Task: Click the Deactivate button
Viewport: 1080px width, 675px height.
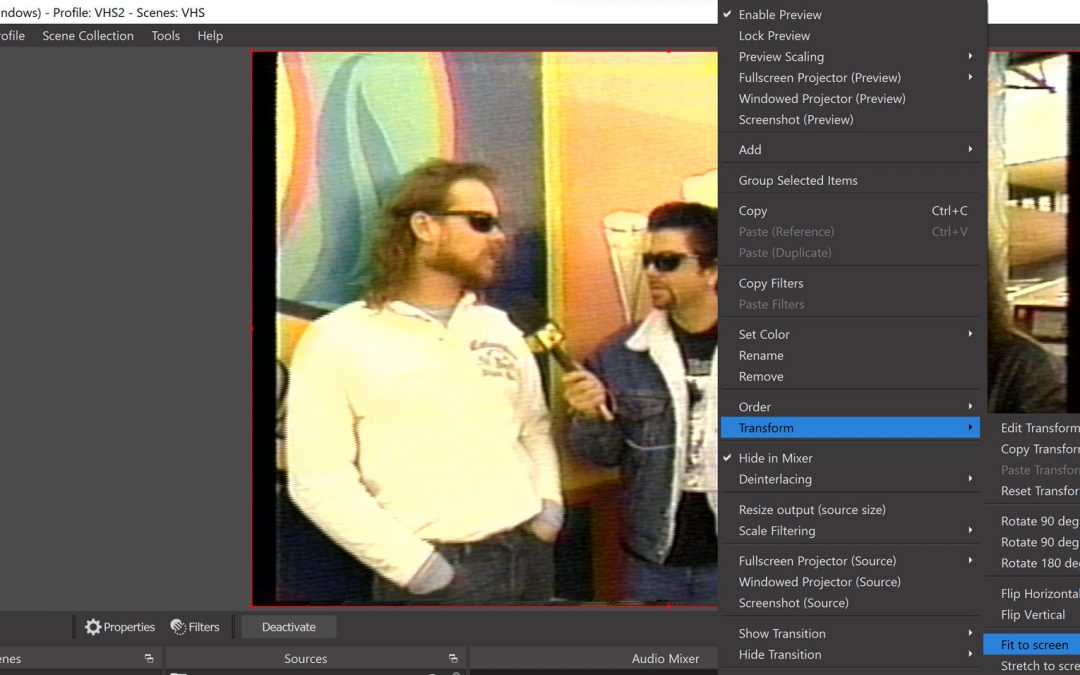Action: pos(288,627)
